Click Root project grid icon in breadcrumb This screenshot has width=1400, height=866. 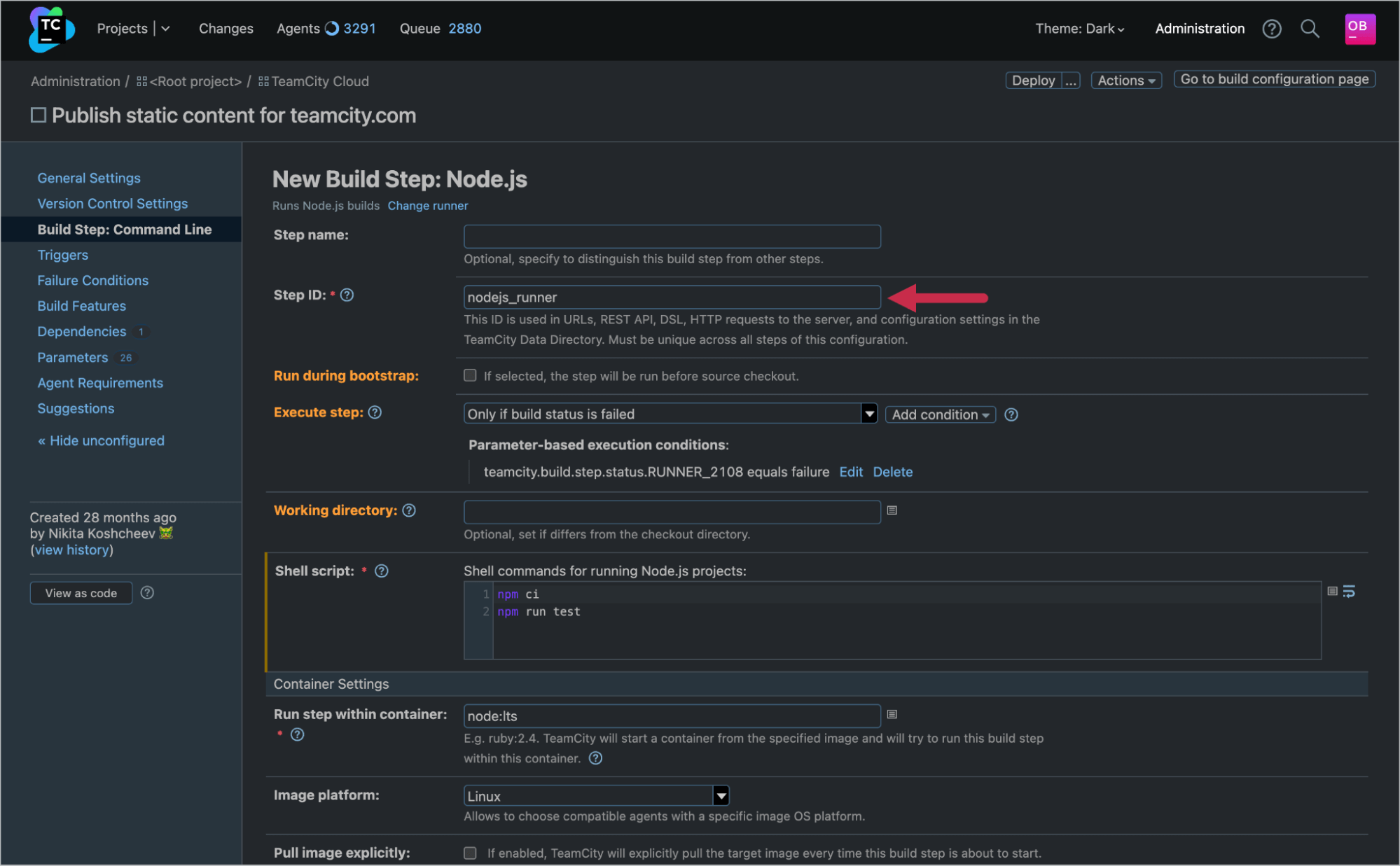click(x=141, y=81)
